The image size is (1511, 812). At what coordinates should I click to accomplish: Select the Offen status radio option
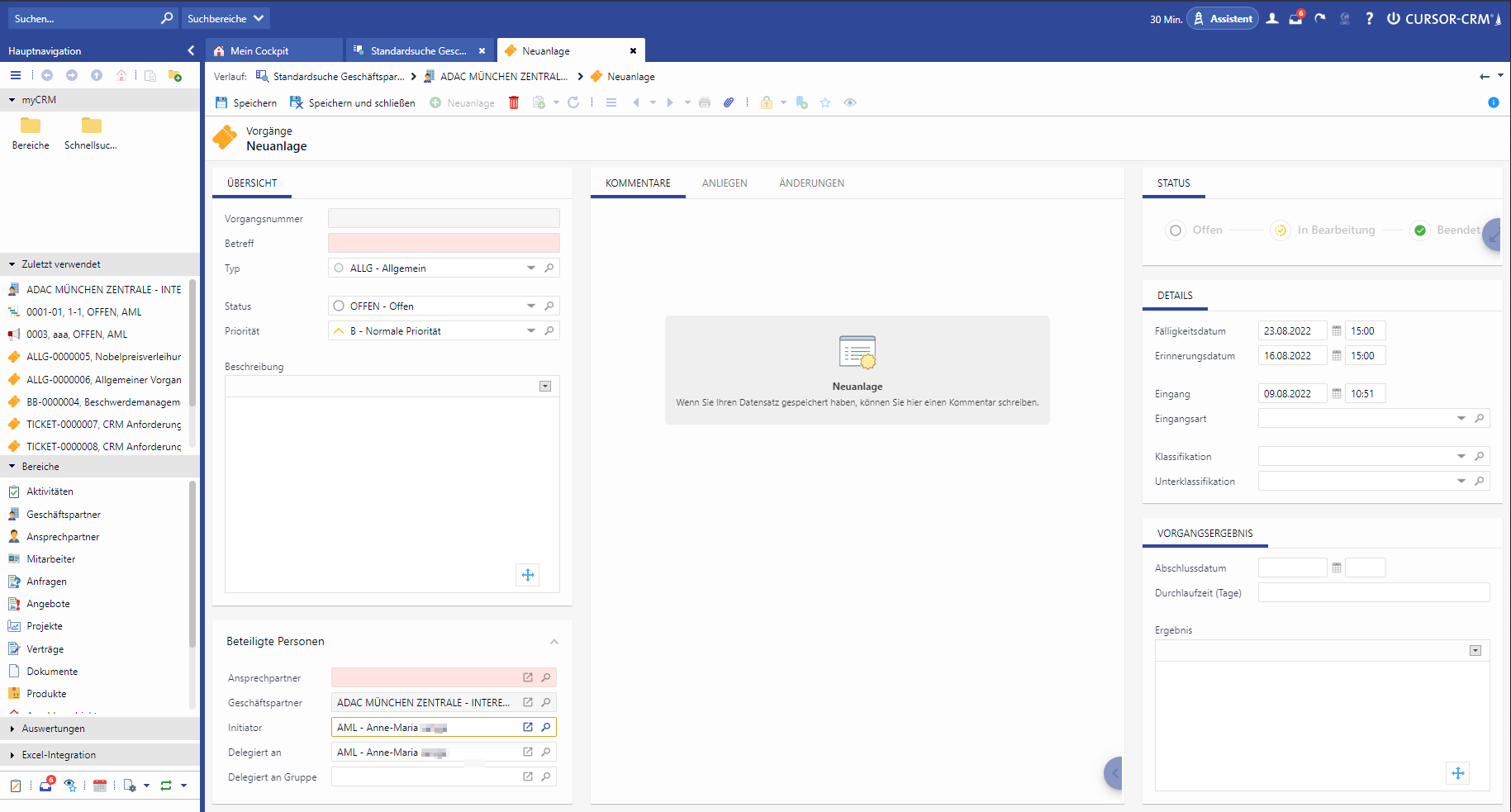[1176, 230]
